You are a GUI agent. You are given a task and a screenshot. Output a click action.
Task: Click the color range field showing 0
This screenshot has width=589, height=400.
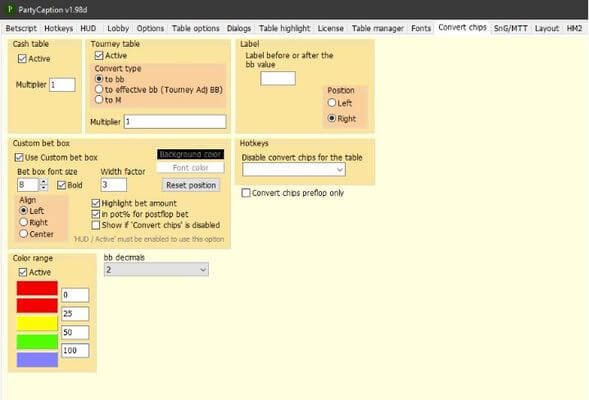click(75, 295)
